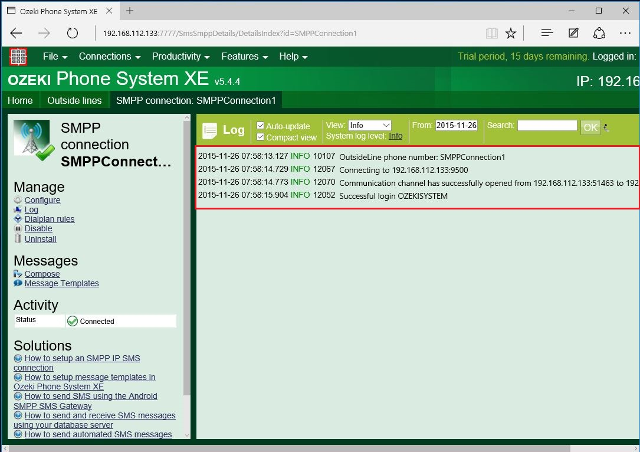The image size is (640, 452).
Task: Open the Ozeki grid launcher icon
Action: tap(18, 56)
